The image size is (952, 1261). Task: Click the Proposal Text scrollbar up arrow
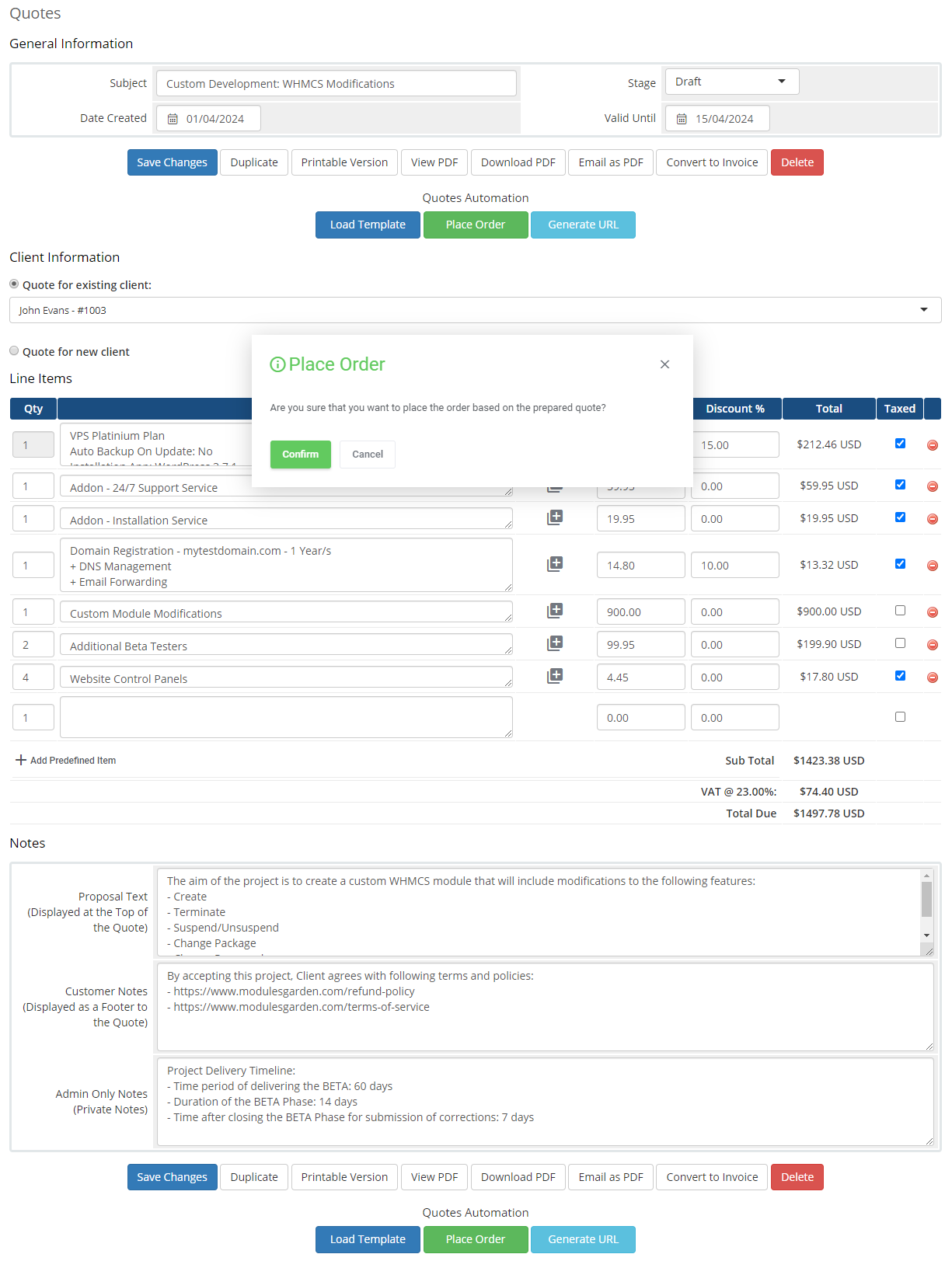tap(926, 876)
